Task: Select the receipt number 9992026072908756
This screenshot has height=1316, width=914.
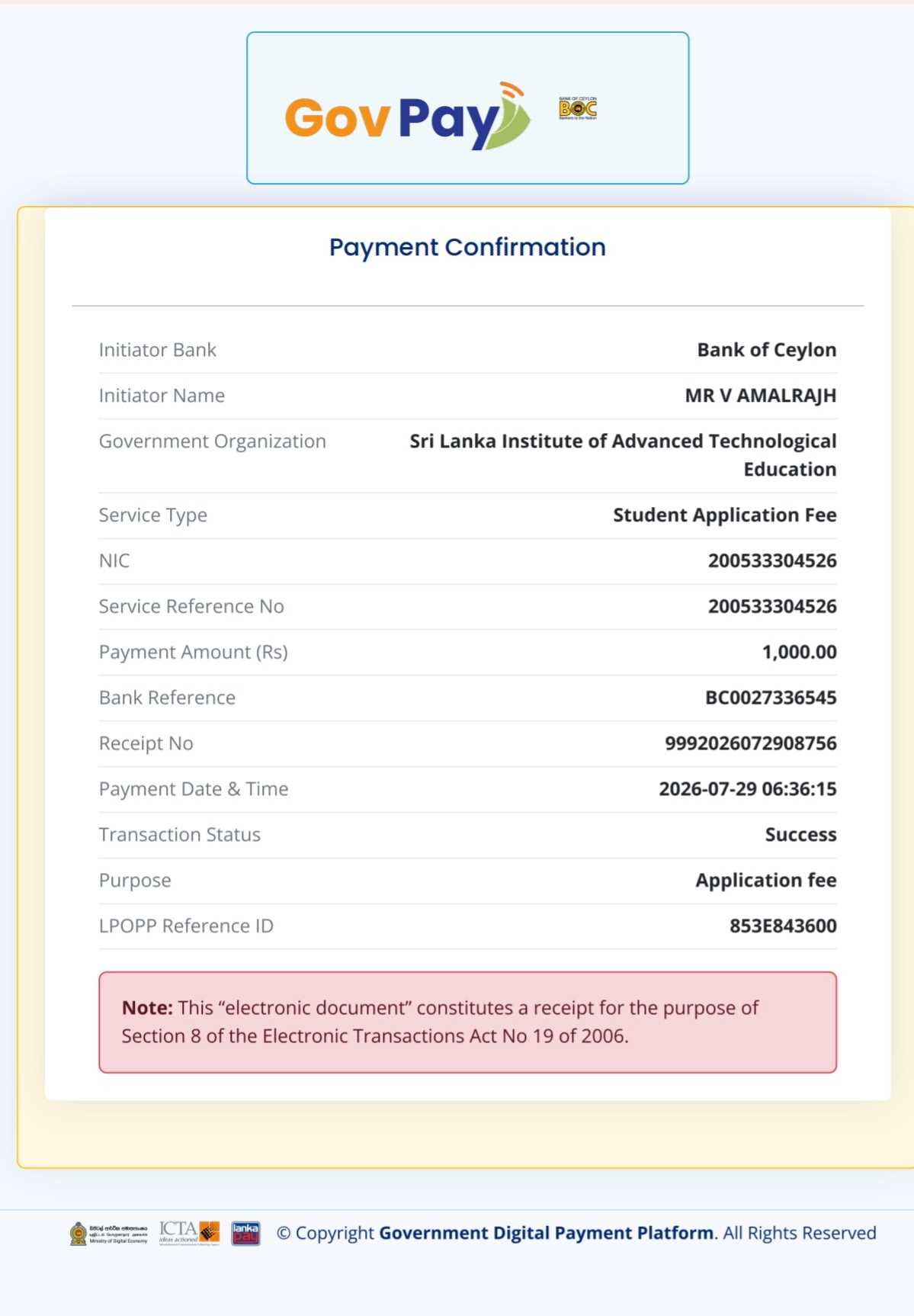Action: click(751, 743)
